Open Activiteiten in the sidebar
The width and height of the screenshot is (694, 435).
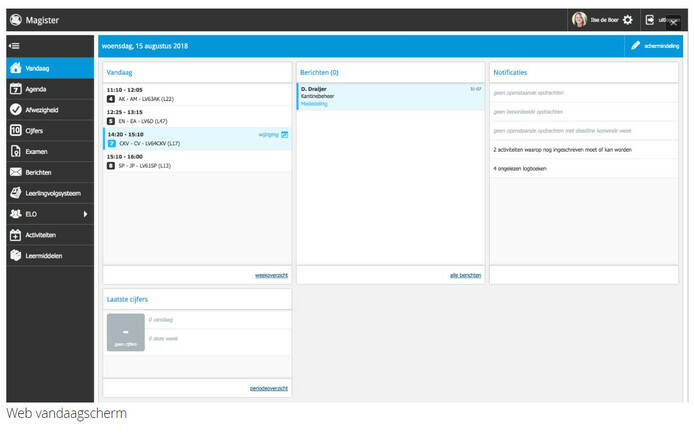pyautogui.click(x=50, y=235)
